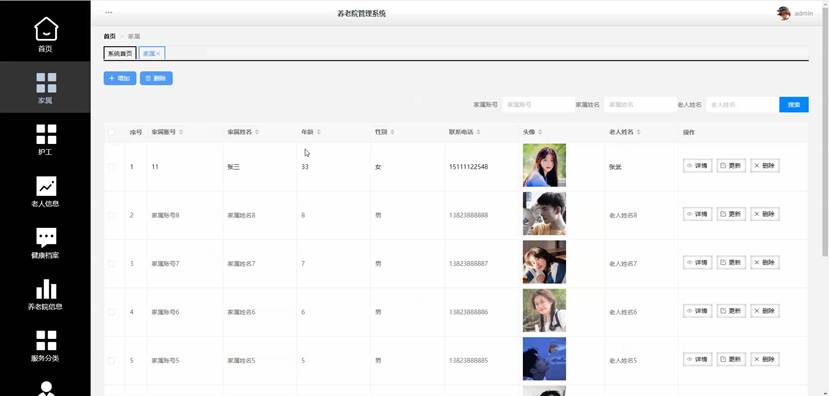Open the 老人信息 chart icon in sidebar
829x396 pixels.
[x=46, y=186]
